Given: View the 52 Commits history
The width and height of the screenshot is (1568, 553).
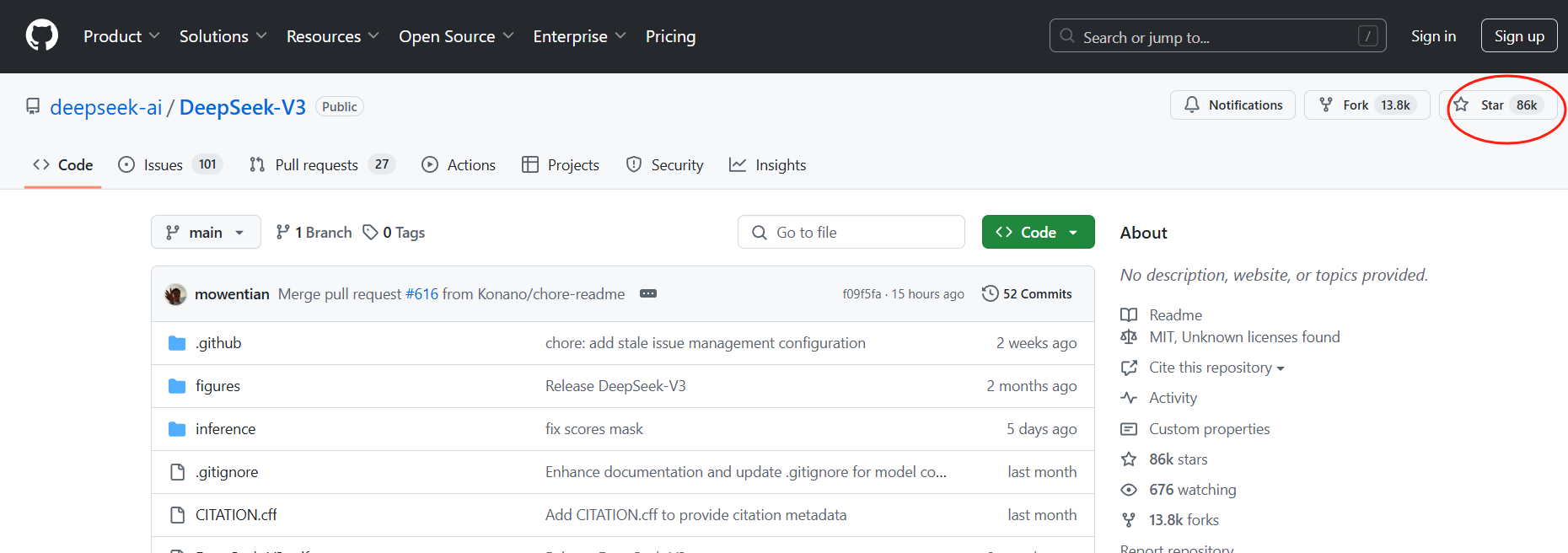Looking at the screenshot, I should point(1027,293).
